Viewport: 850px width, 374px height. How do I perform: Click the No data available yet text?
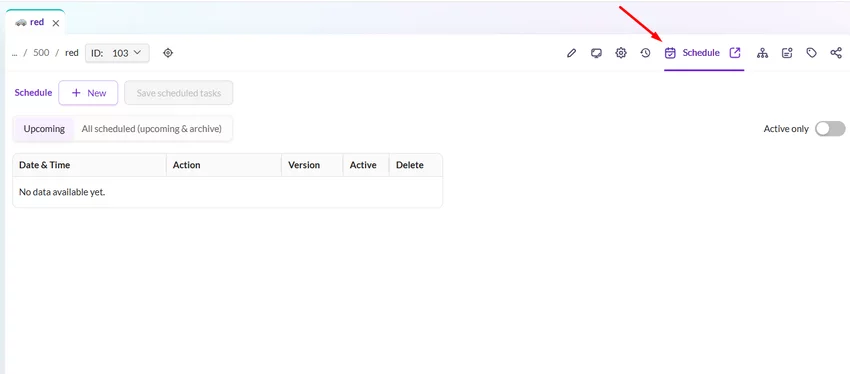(x=62, y=192)
